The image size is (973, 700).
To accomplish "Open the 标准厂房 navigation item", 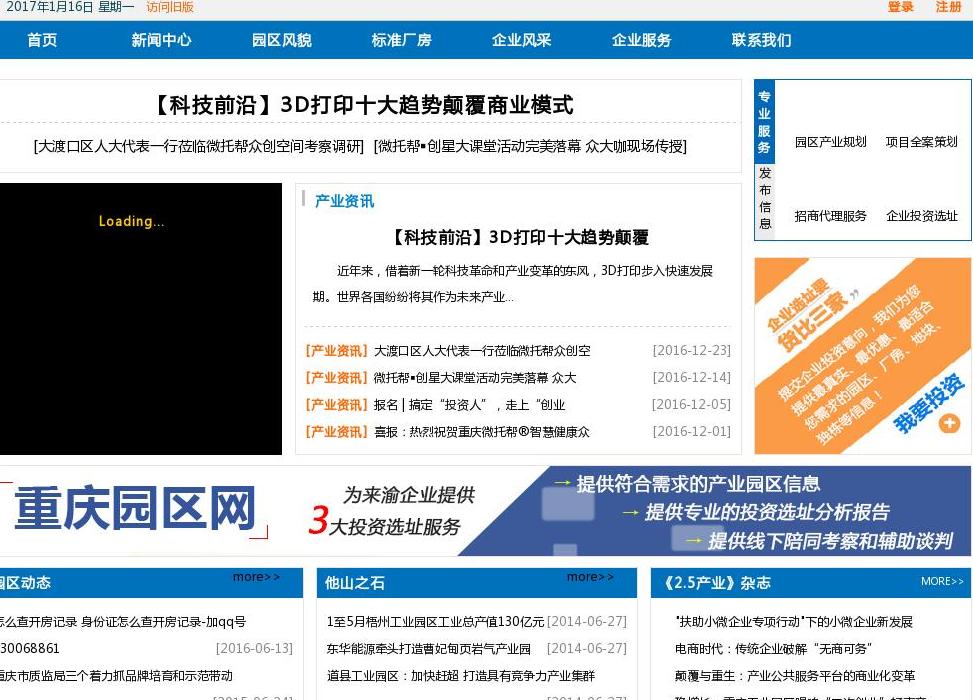I will coord(401,40).
